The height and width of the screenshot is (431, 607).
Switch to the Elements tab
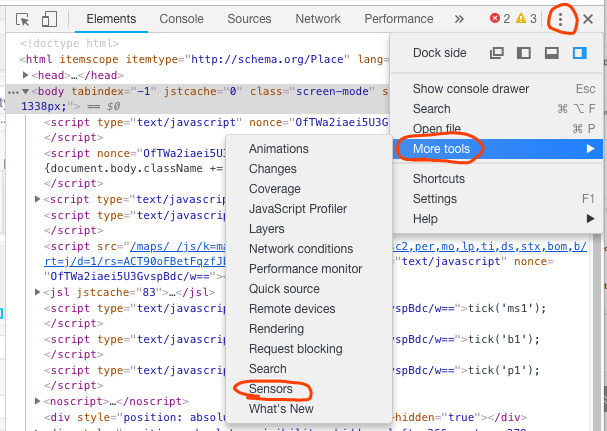point(111,19)
